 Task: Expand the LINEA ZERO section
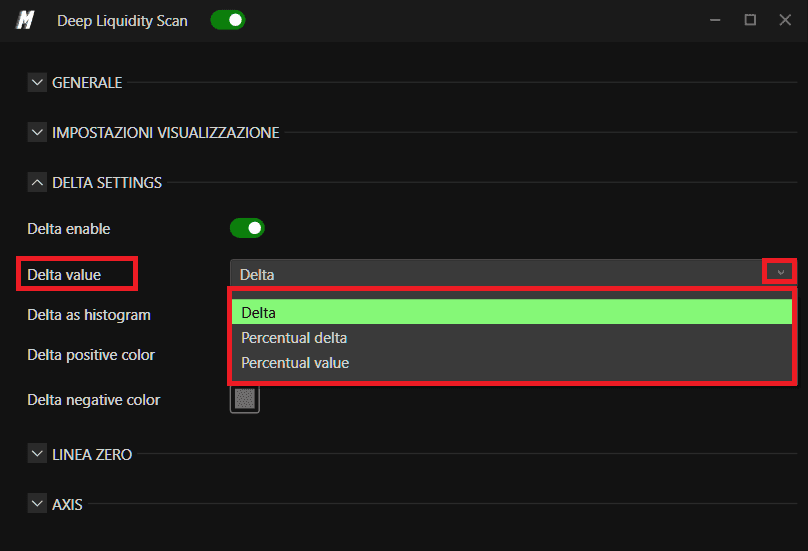tap(37, 454)
